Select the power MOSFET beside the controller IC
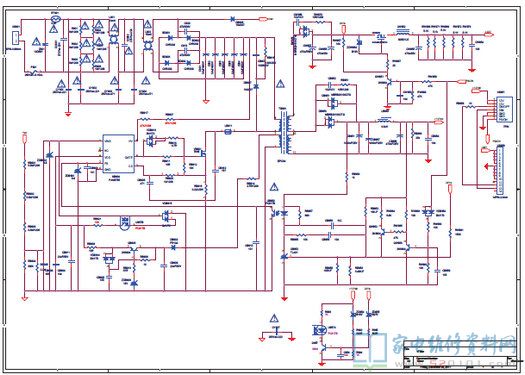Image resolution: width=525 pixels, height=375 pixels. point(202,153)
